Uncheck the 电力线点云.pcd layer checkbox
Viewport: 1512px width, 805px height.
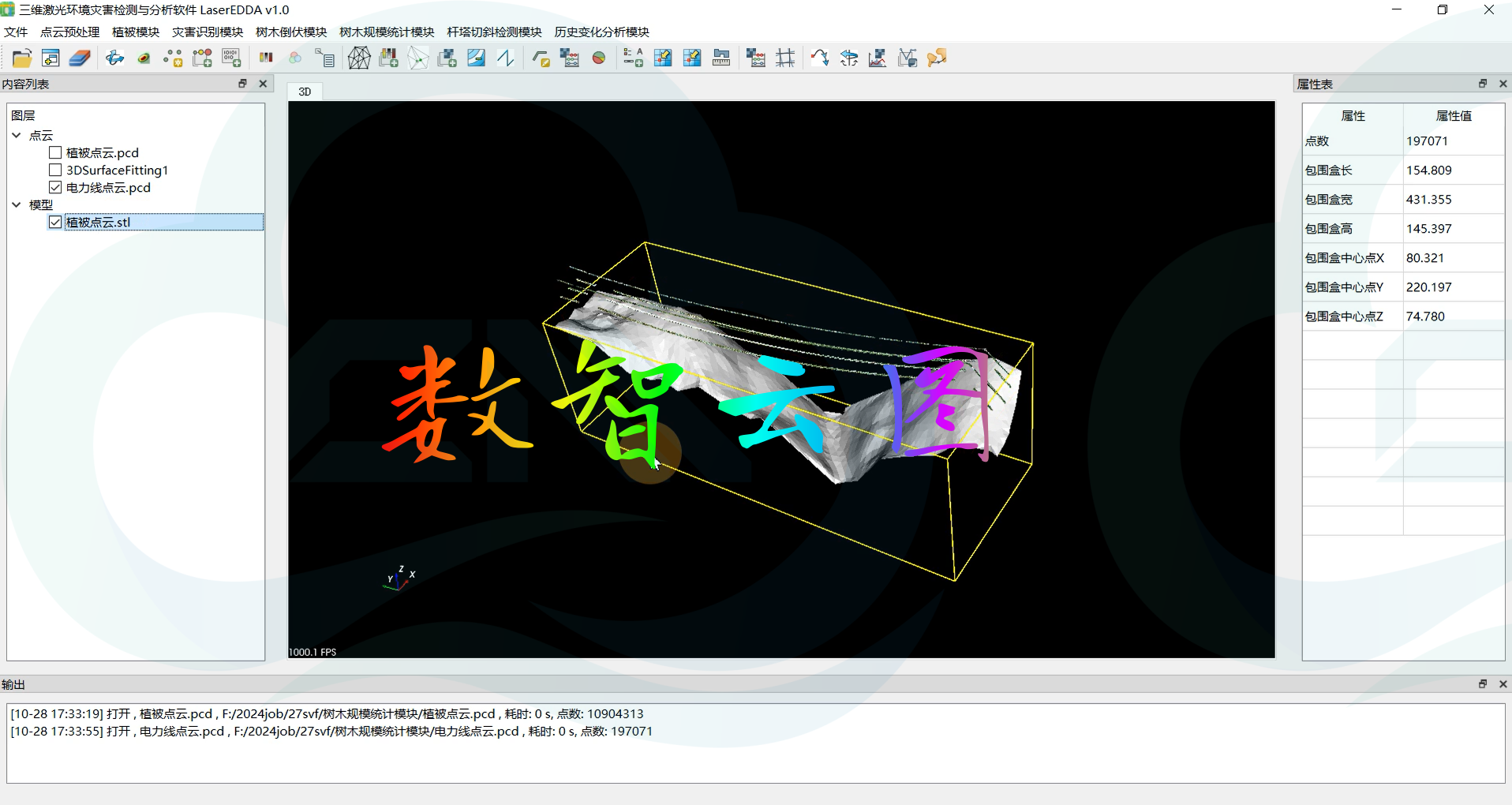[55, 188]
